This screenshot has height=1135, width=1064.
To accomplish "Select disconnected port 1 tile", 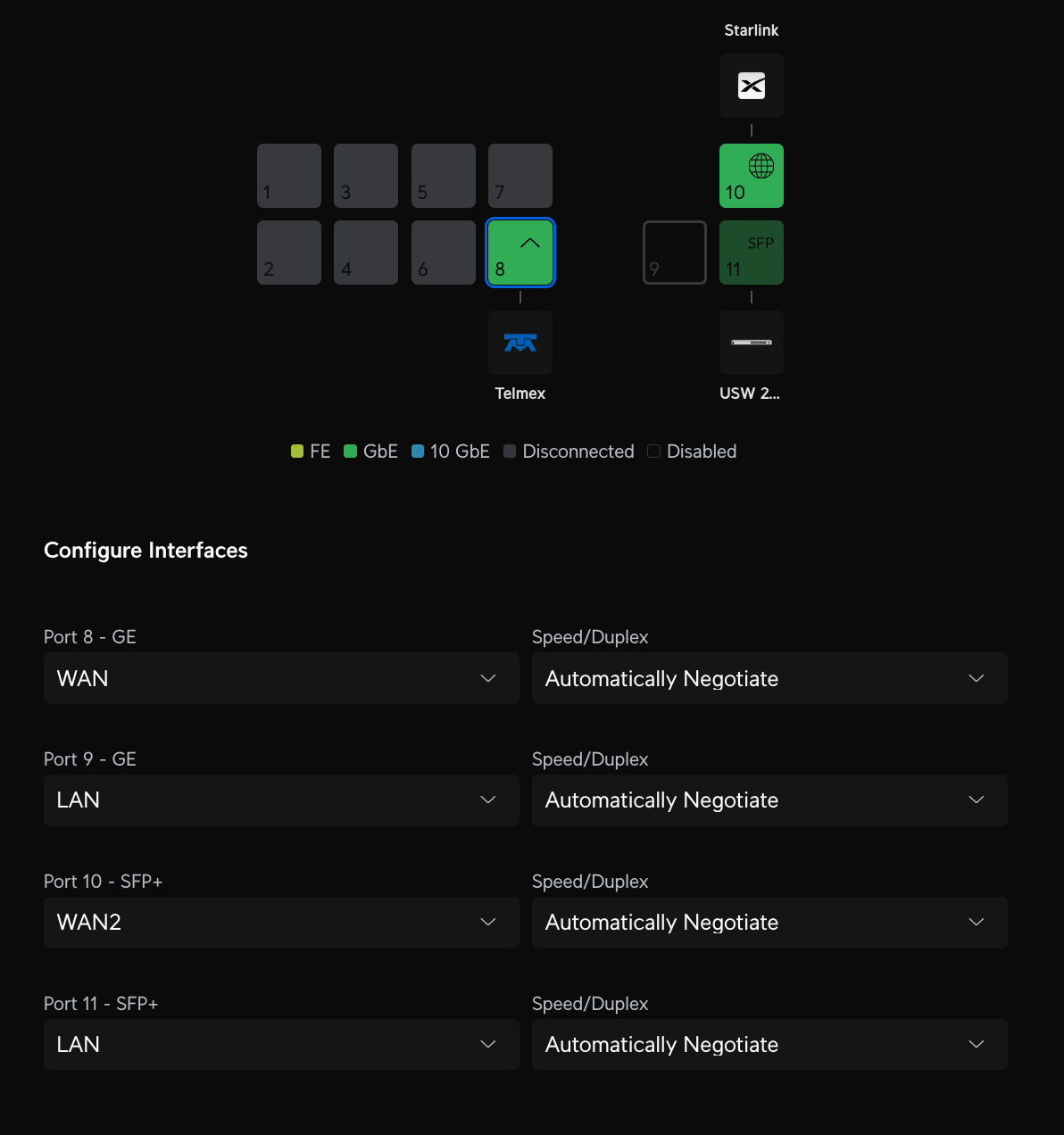I will 289,176.
